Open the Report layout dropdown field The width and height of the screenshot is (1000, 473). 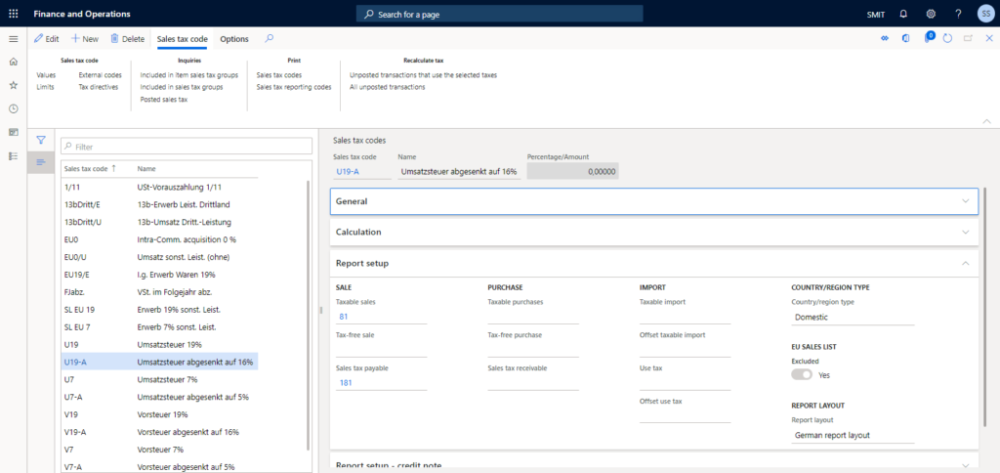[x=852, y=435]
